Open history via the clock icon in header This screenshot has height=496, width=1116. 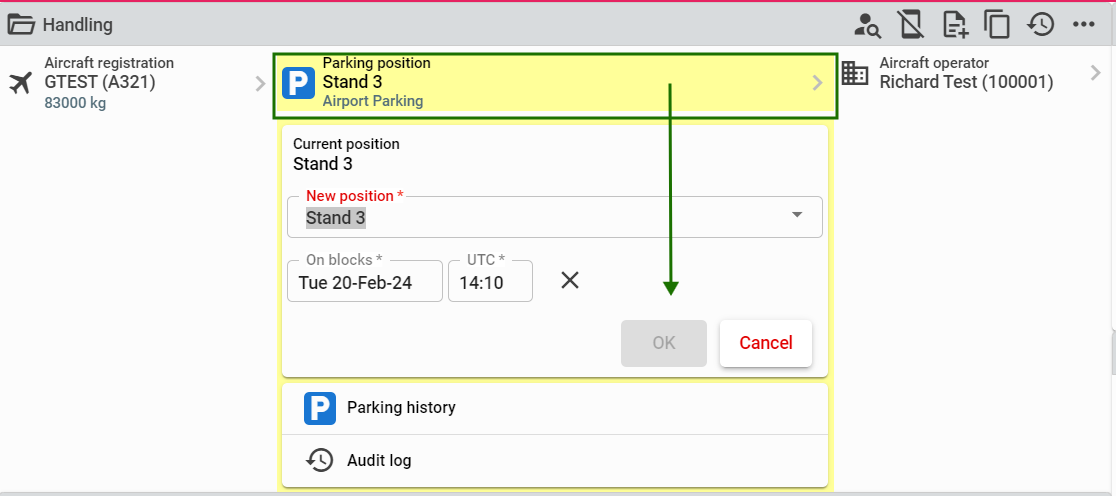(x=1041, y=25)
